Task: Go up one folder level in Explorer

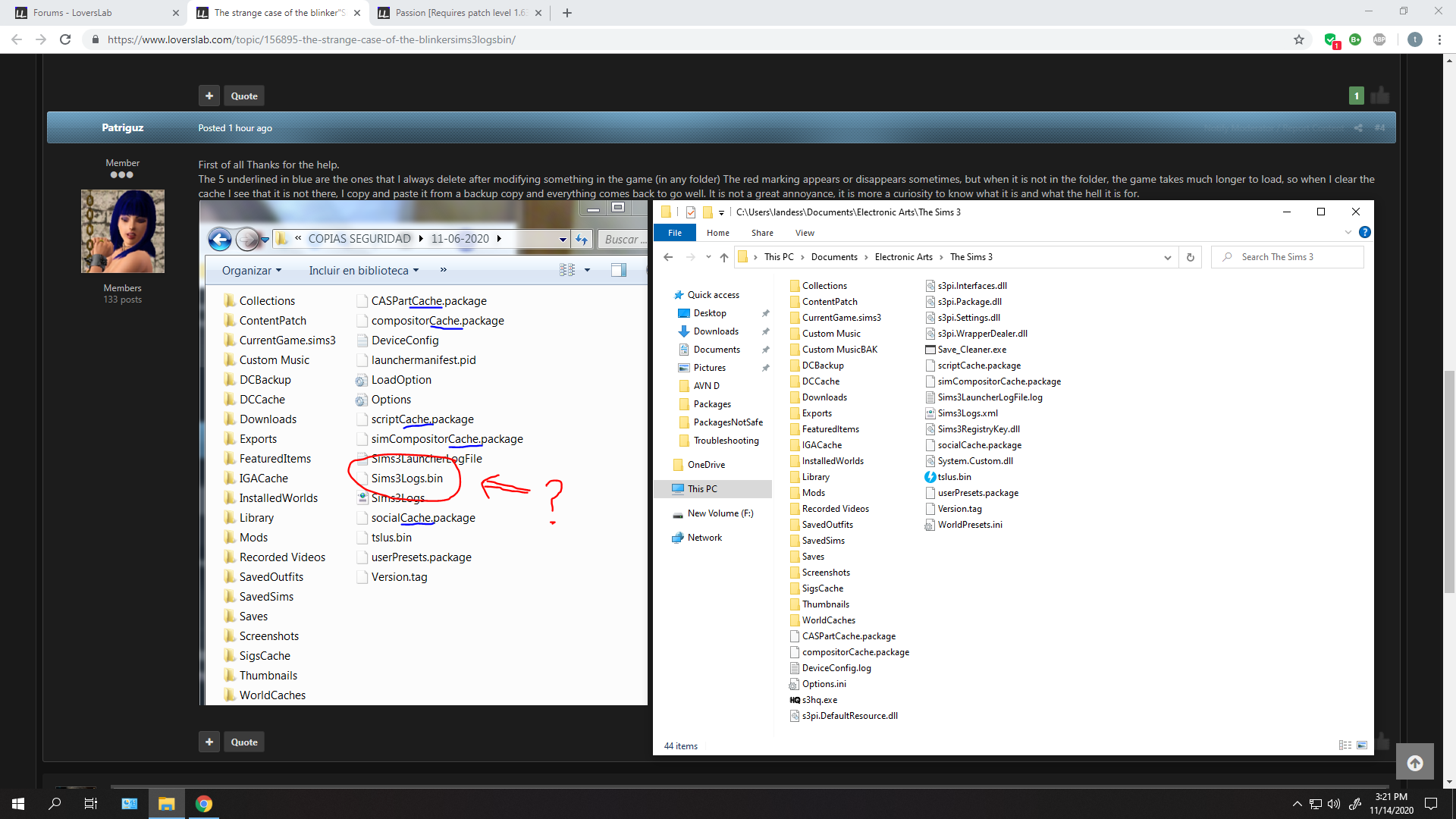Action: click(x=724, y=257)
